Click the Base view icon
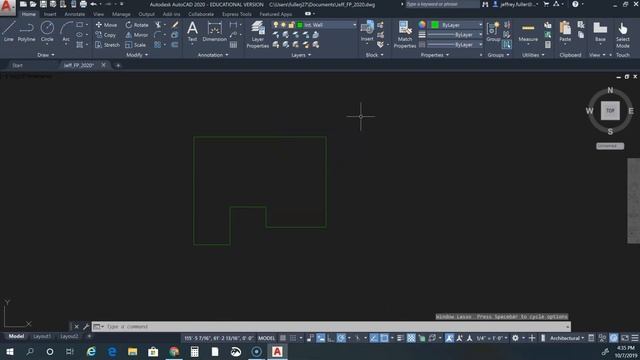Image resolution: width=640 pixels, height=360 pixels. click(x=600, y=31)
